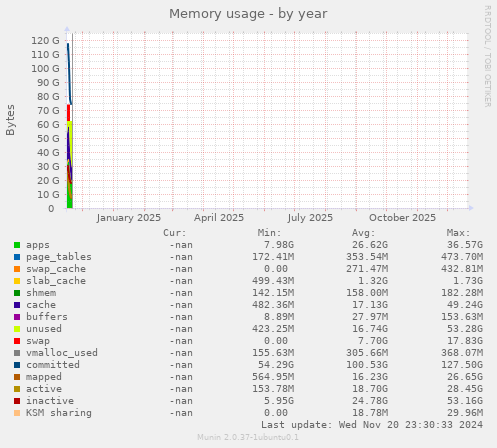Click the committed max value 127.50G
This screenshot has height=448, width=497.
462,365
